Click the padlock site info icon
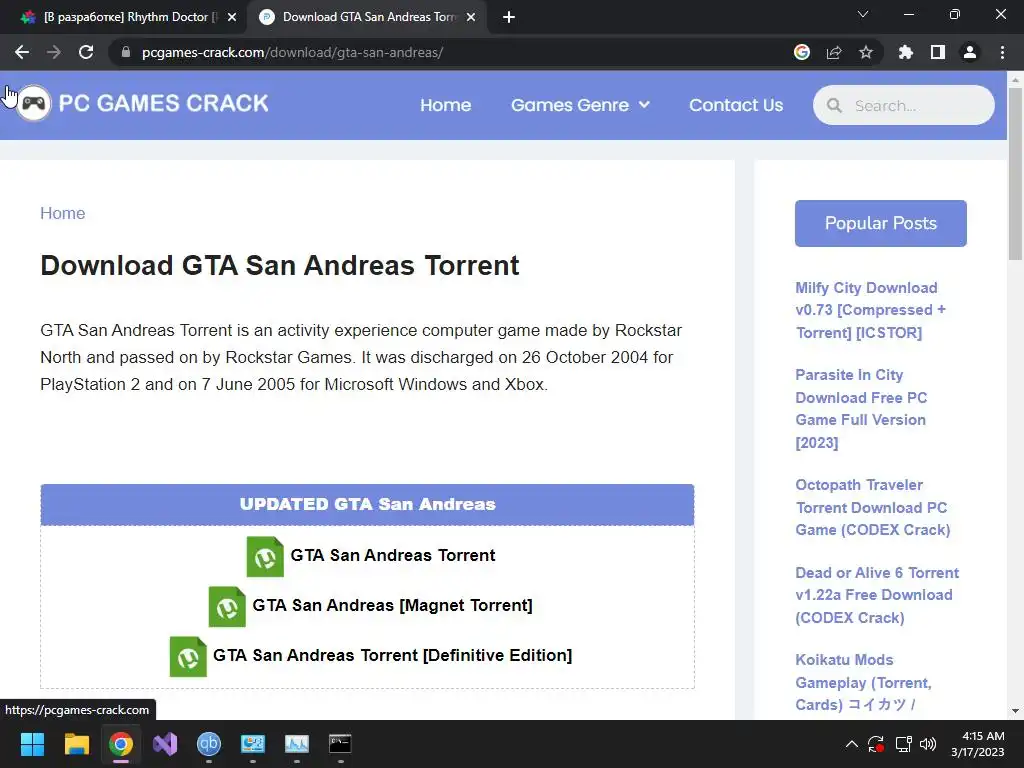The image size is (1024, 768). pos(126,52)
